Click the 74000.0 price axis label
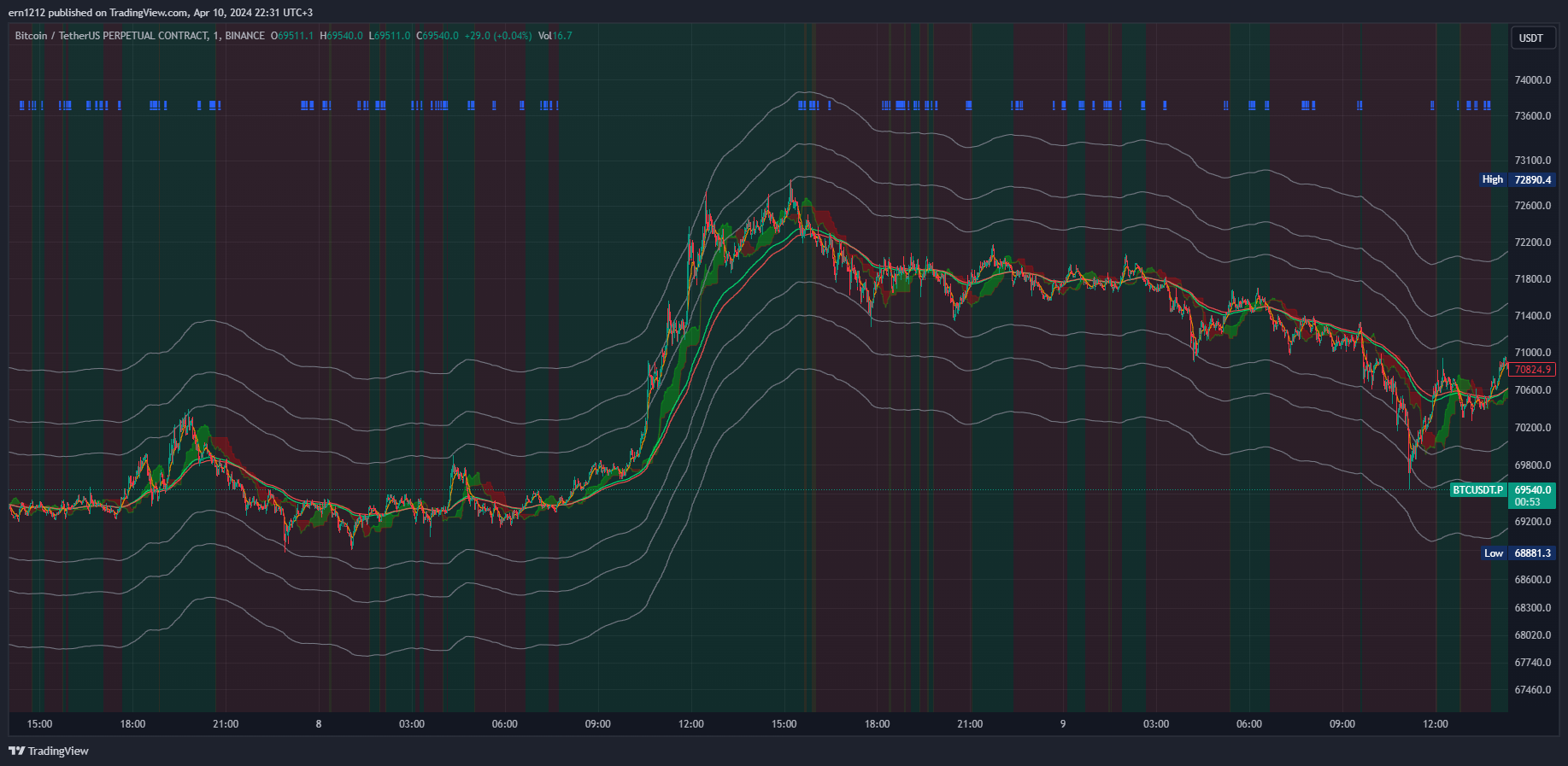 click(x=1533, y=80)
